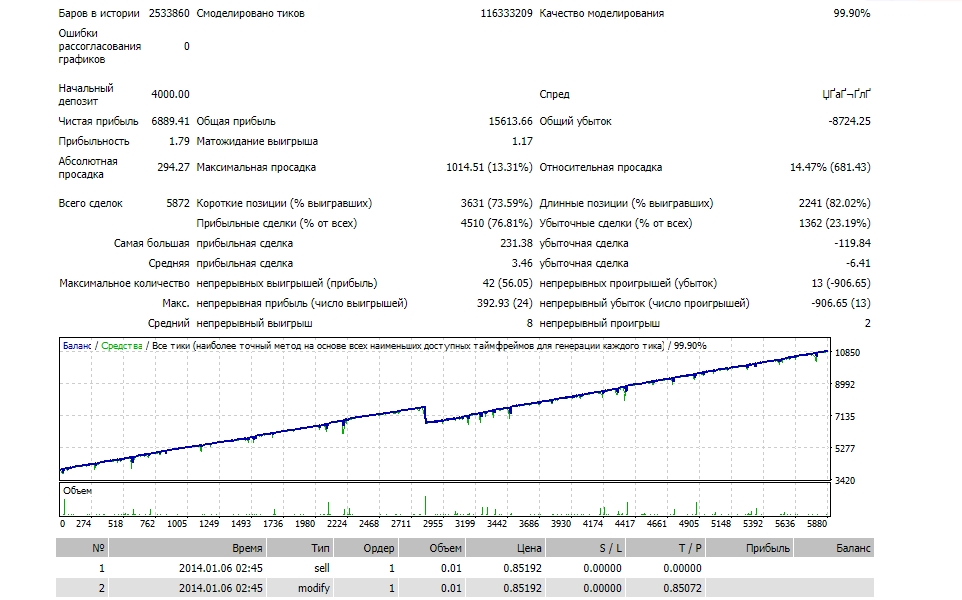Image resolution: width=962 pixels, height=600 pixels.
Task: Select the average profit trade value 3.46
Action: click(522, 263)
